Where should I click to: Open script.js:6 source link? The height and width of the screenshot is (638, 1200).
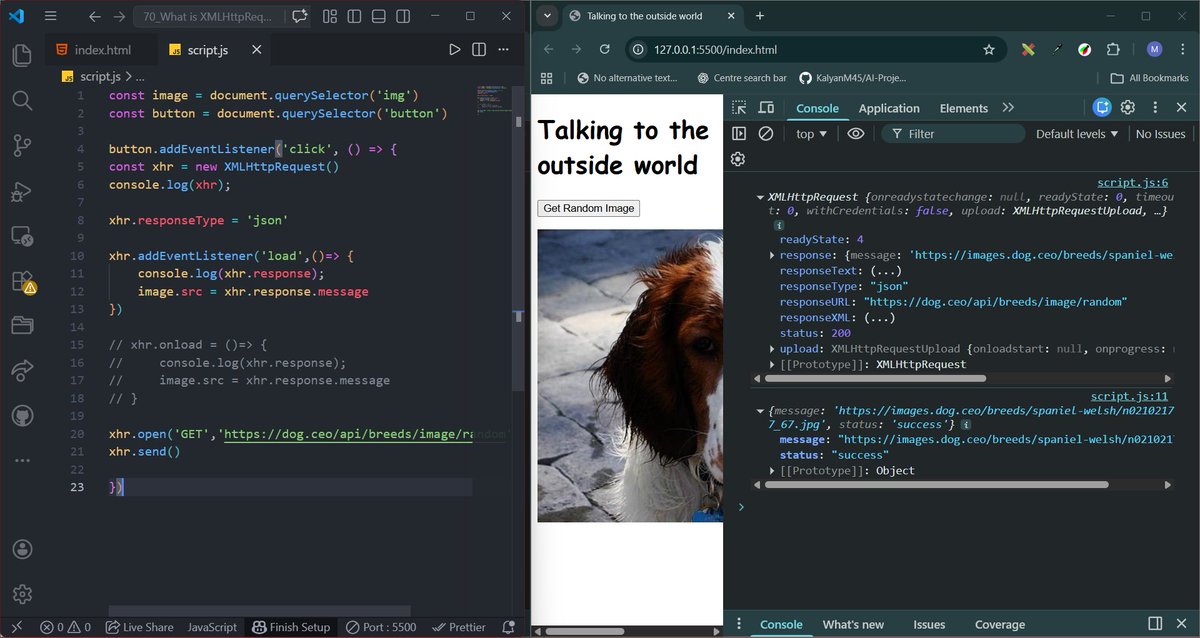click(1132, 182)
